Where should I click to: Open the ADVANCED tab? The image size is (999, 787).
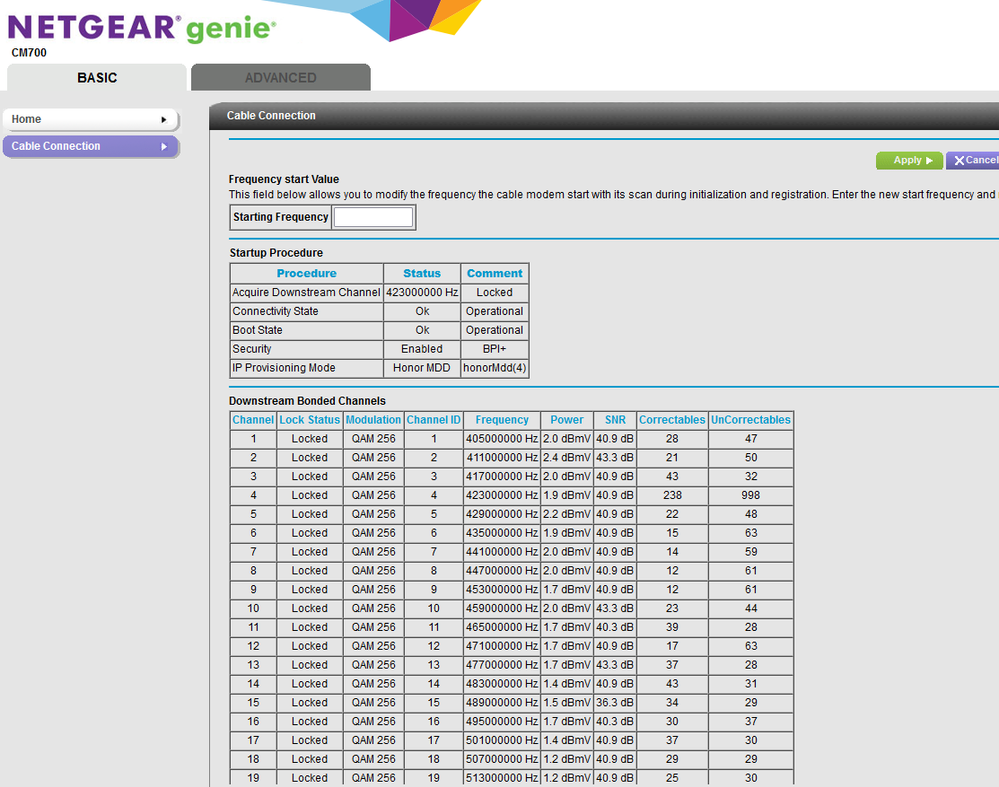click(280, 78)
